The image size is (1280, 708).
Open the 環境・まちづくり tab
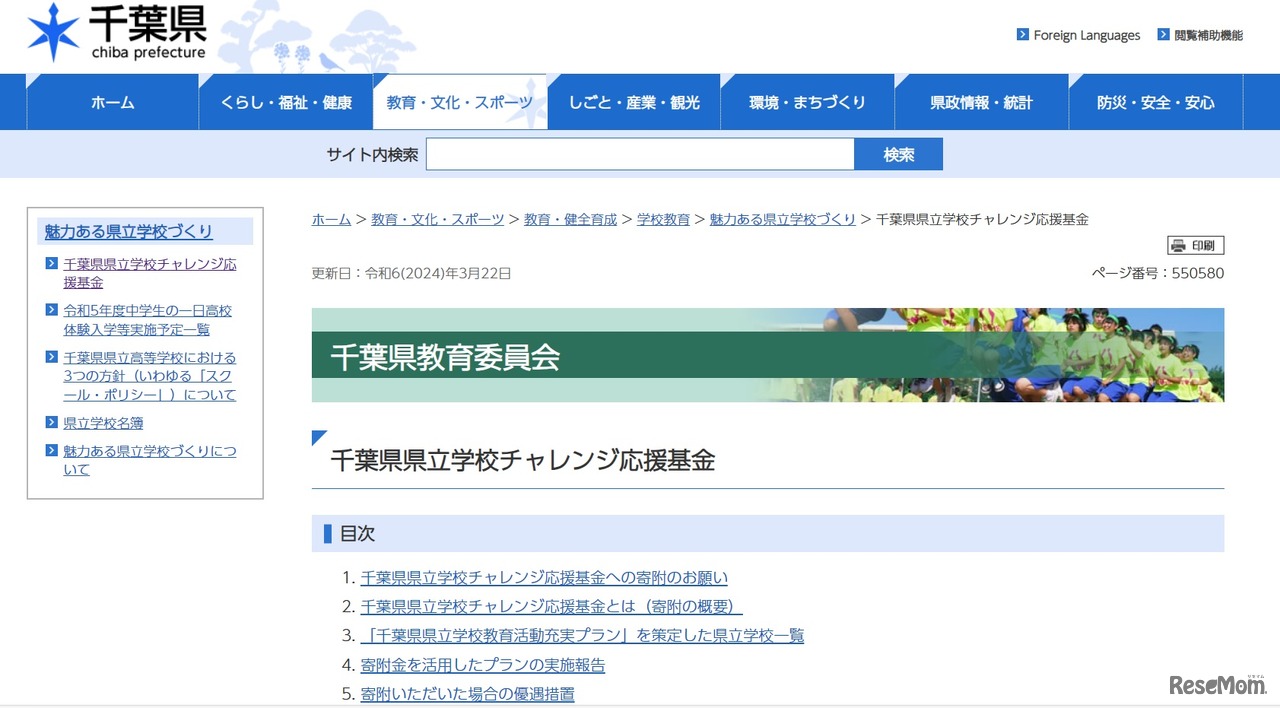click(807, 102)
